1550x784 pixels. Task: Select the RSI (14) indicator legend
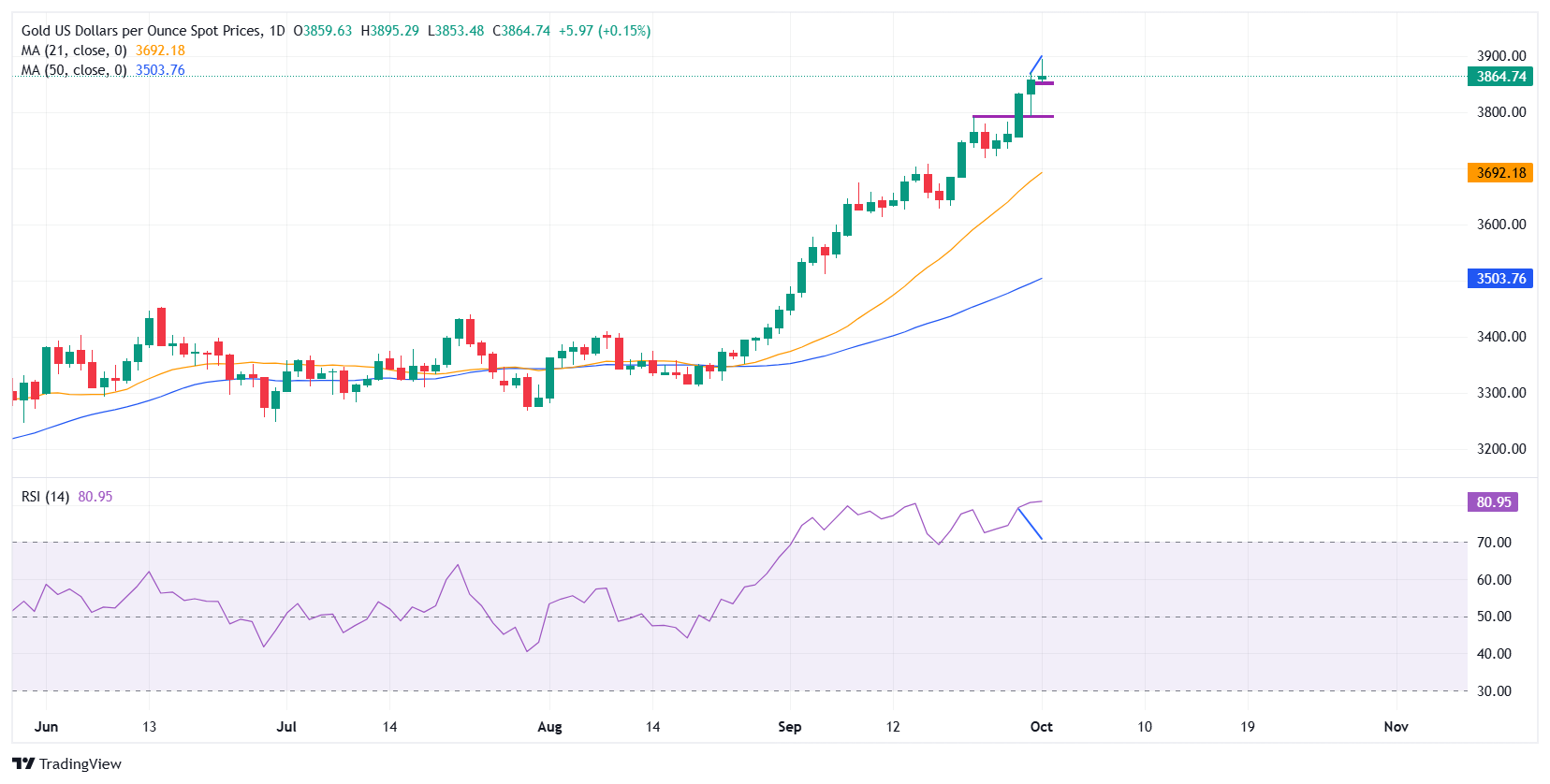[45, 497]
